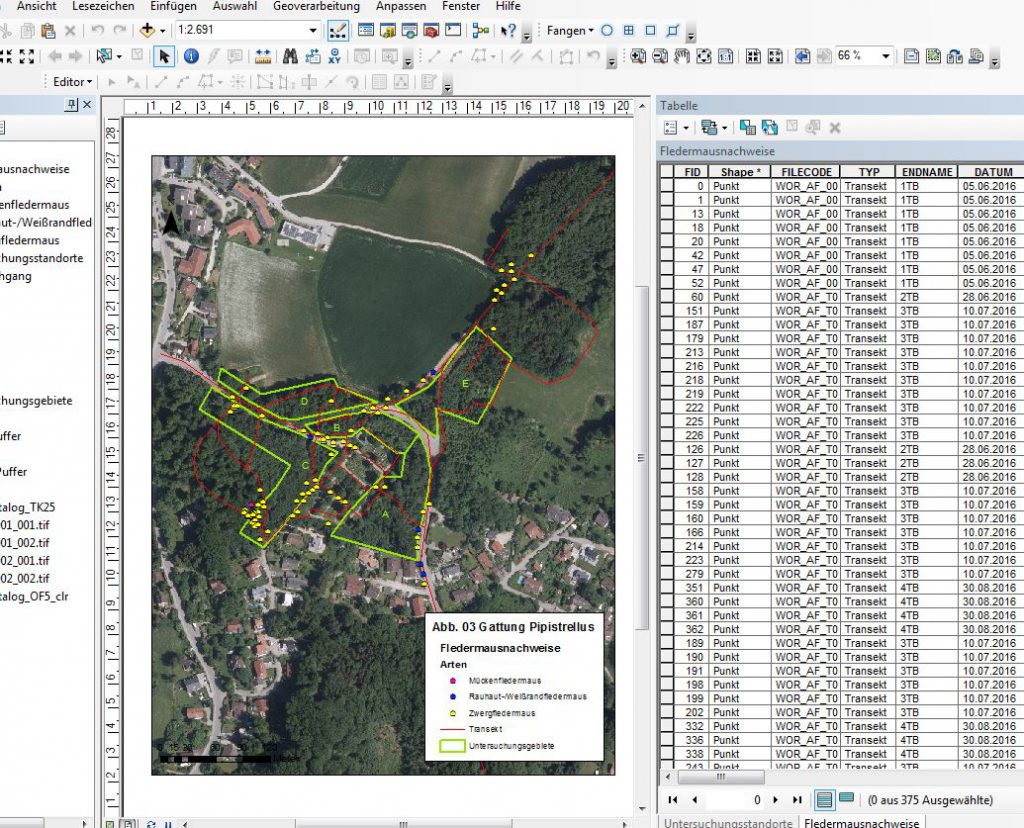Image resolution: width=1024 pixels, height=828 pixels.
Task: Click the fixed zoom in extent icon
Action: tap(6, 57)
